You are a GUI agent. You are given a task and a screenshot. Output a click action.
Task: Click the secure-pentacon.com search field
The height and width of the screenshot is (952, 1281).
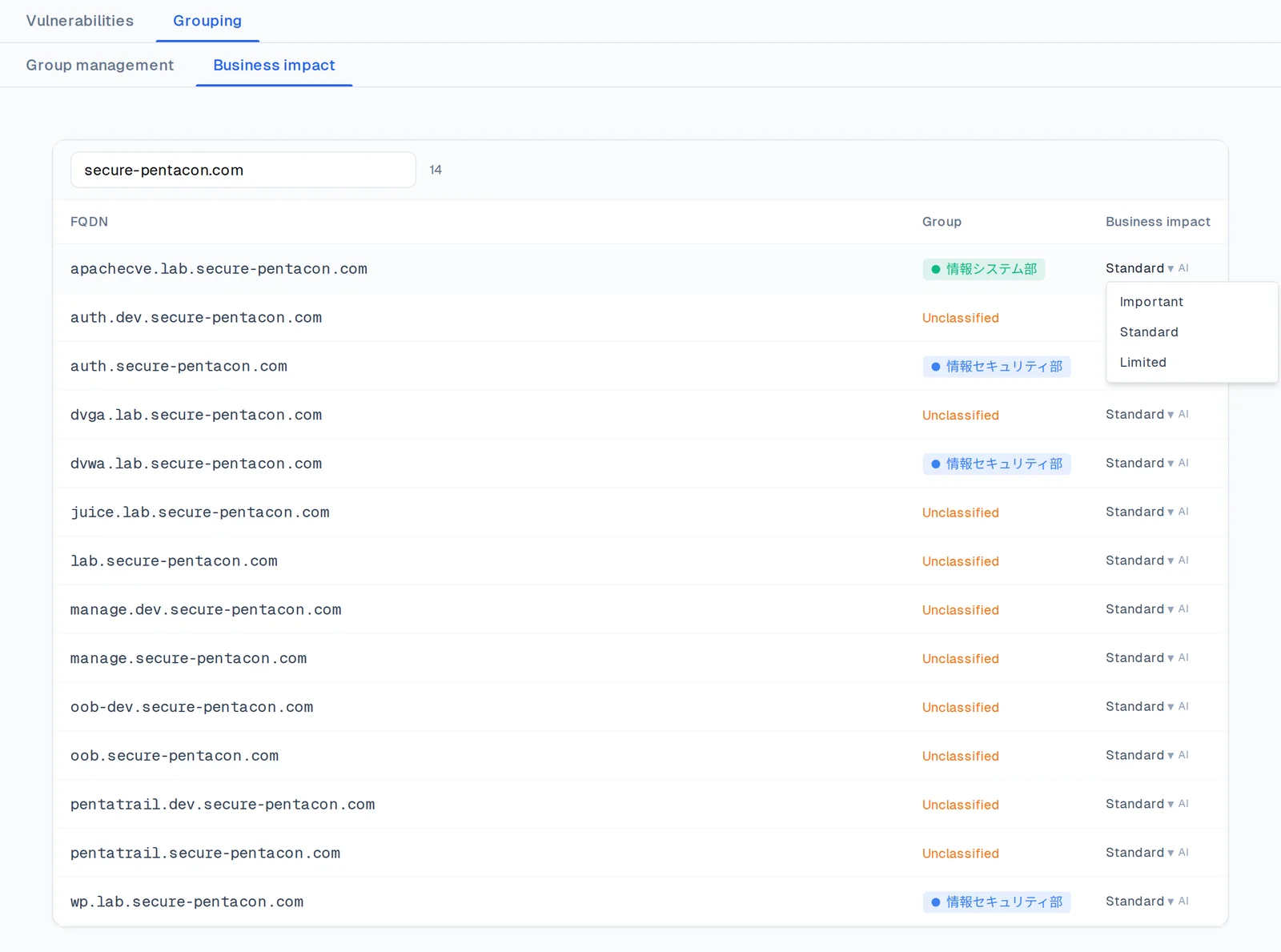243,170
